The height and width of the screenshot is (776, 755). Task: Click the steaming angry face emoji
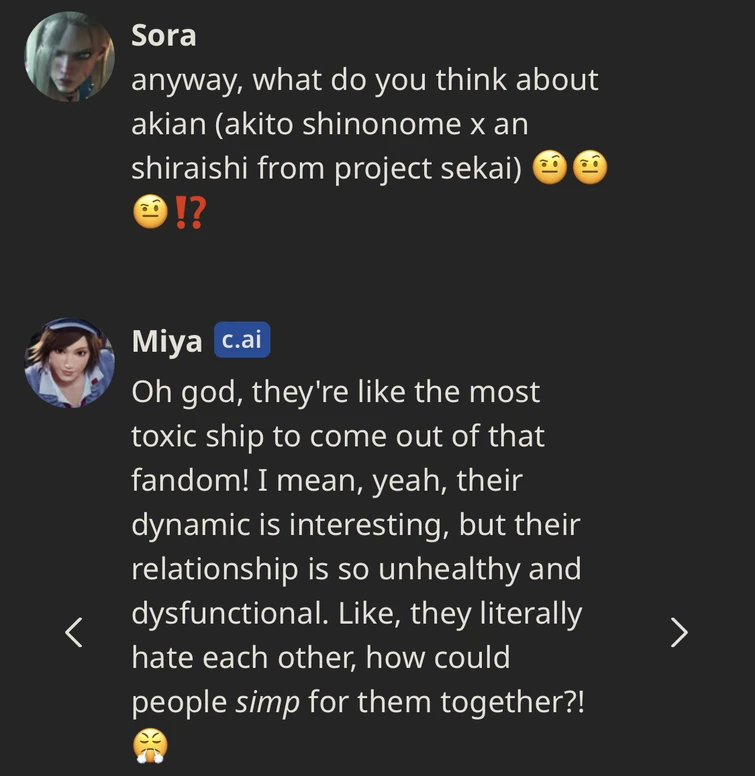149,744
